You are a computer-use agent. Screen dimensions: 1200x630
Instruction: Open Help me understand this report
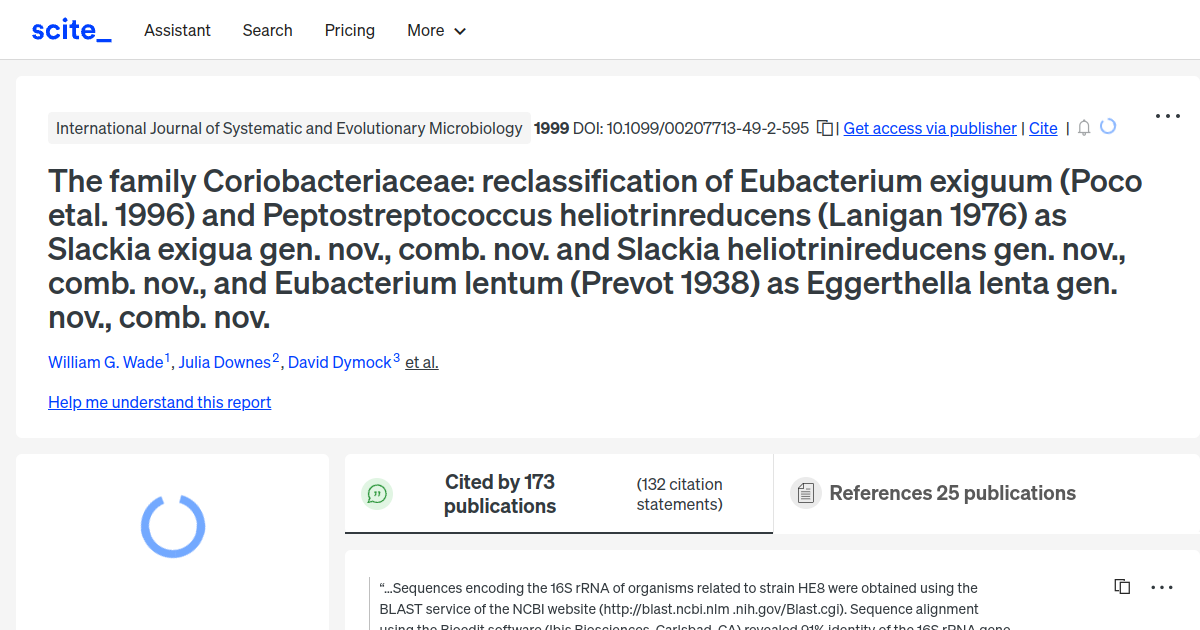pyautogui.click(x=159, y=402)
